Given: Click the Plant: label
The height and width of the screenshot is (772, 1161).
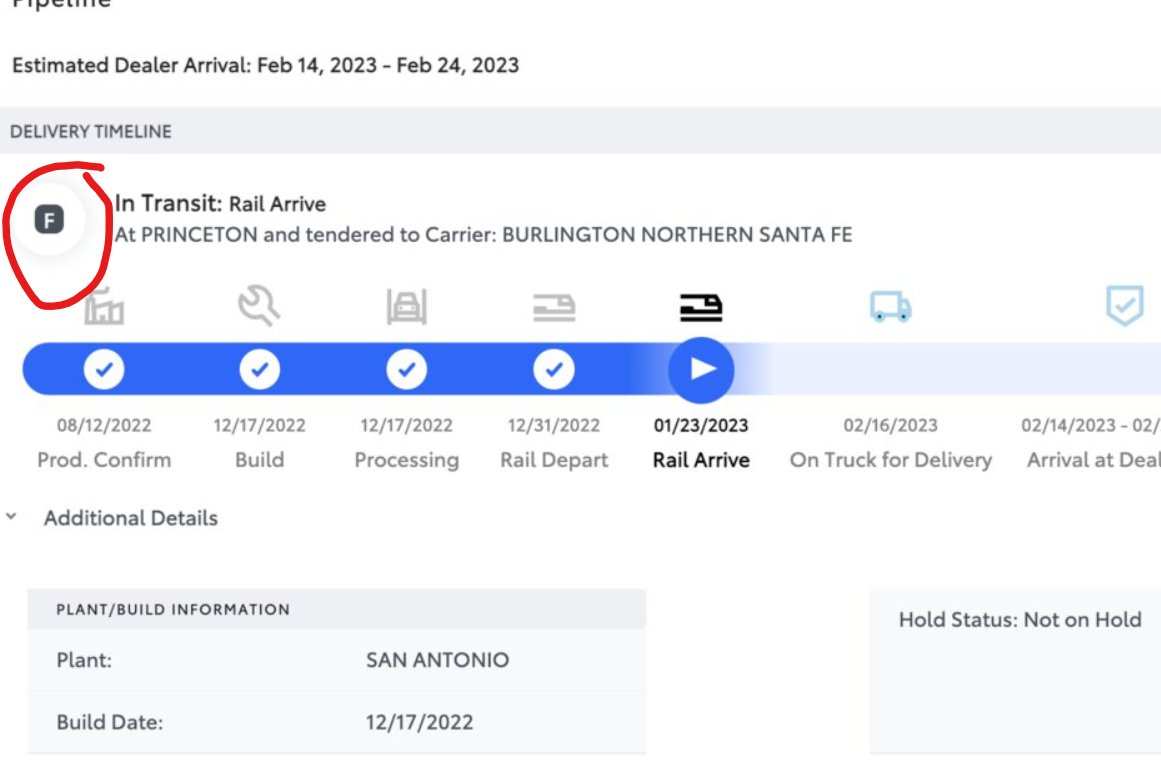Looking at the screenshot, I should tap(84, 660).
